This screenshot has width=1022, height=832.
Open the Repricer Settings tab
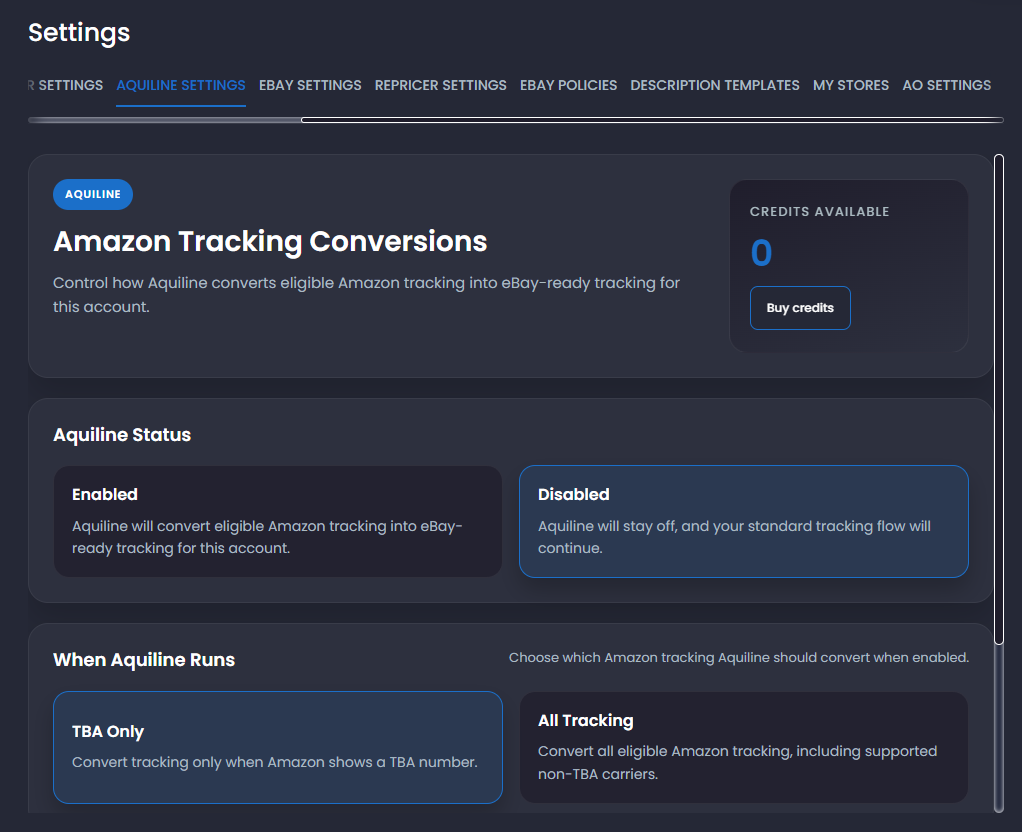[440, 85]
